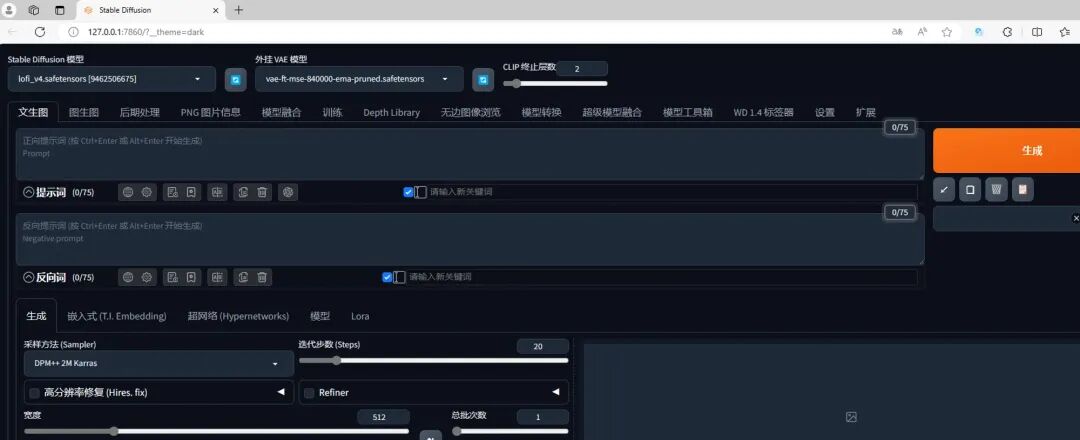Click copy icon in 反向词 toolbar
This screenshot has width=1080, height=440.
point(243,277)
